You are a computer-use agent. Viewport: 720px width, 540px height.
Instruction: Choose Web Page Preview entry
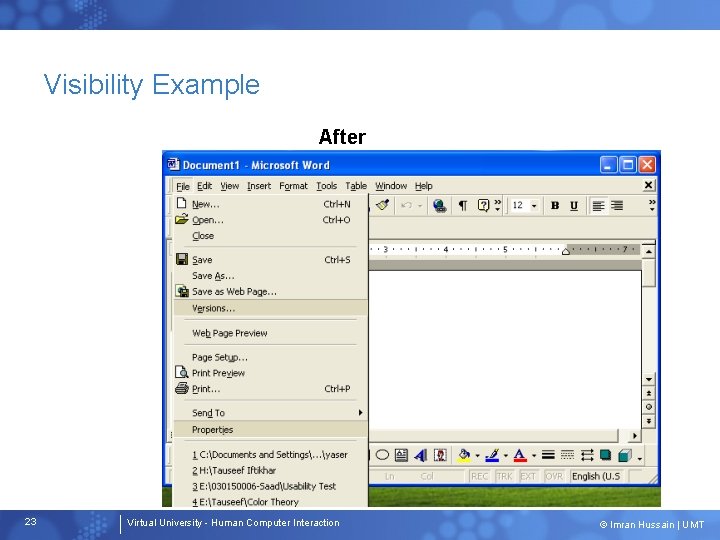[270, 333]
